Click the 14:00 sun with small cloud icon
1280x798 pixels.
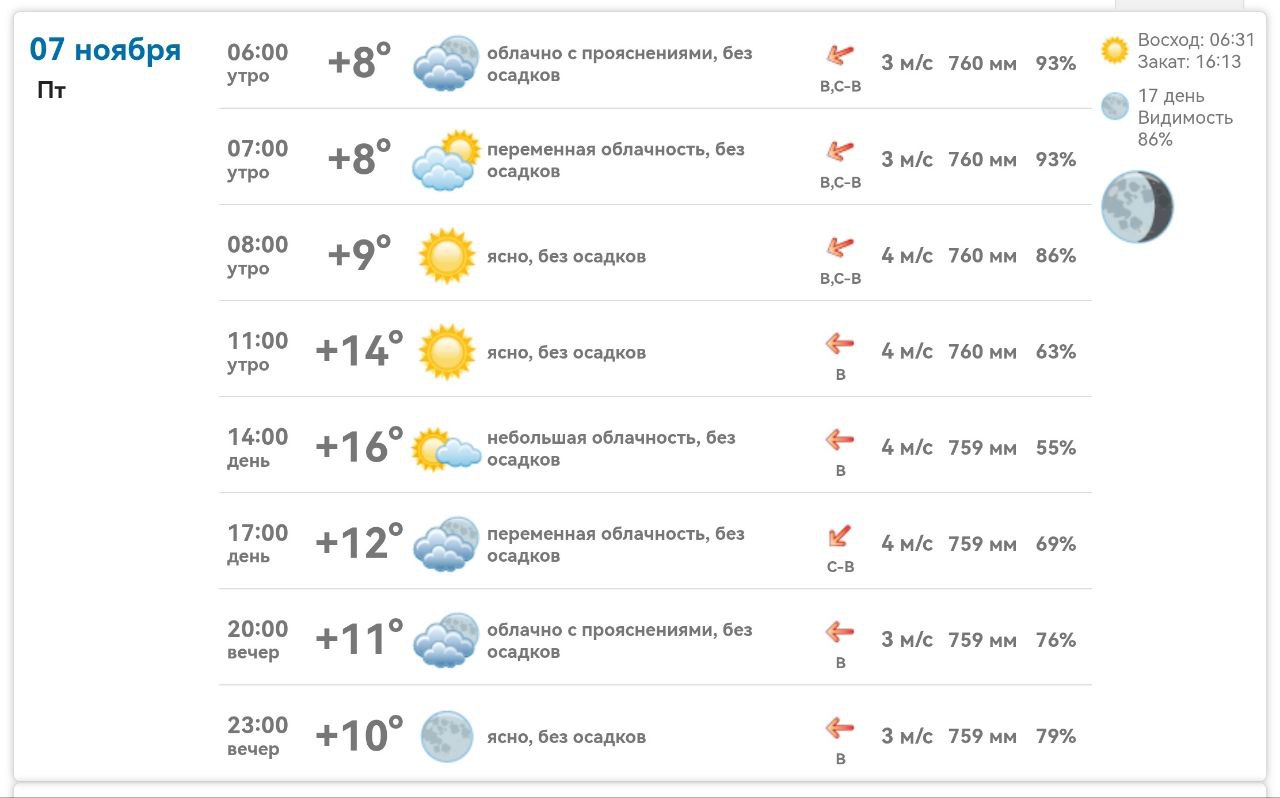pos(446,449)
